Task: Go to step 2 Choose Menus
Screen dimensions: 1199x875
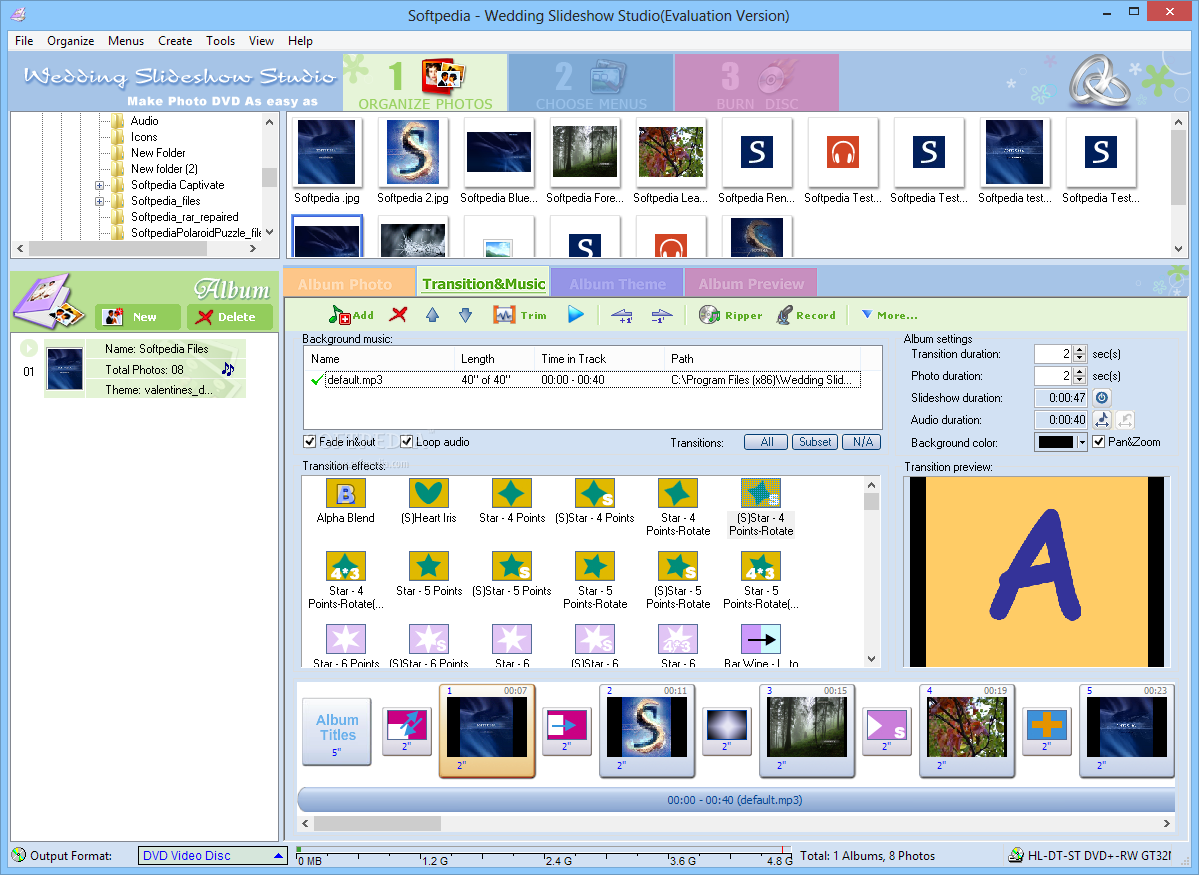Action: click(591, 83)
